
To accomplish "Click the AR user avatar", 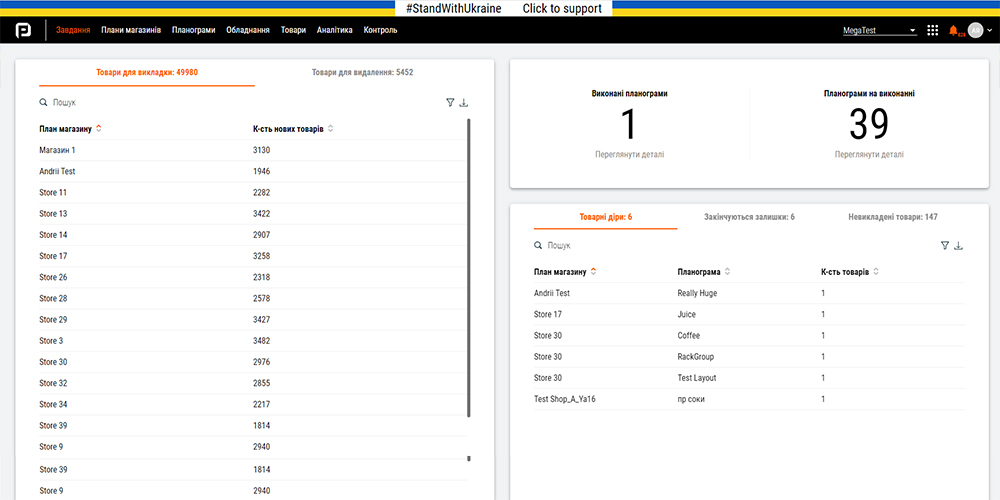I will click(x=975, y=30).
